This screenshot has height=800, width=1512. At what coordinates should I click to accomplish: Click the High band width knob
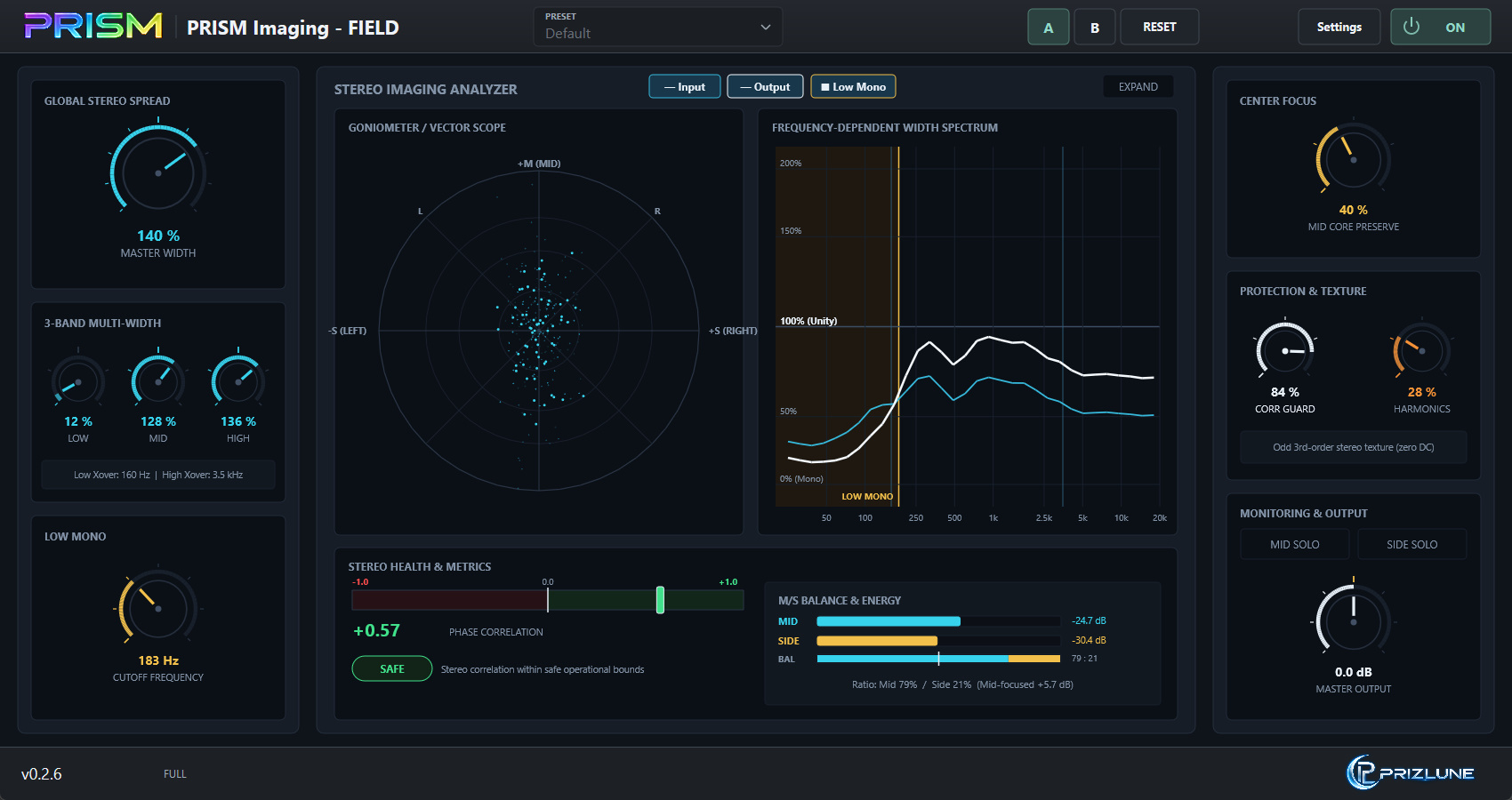click(x=238, y=382)
